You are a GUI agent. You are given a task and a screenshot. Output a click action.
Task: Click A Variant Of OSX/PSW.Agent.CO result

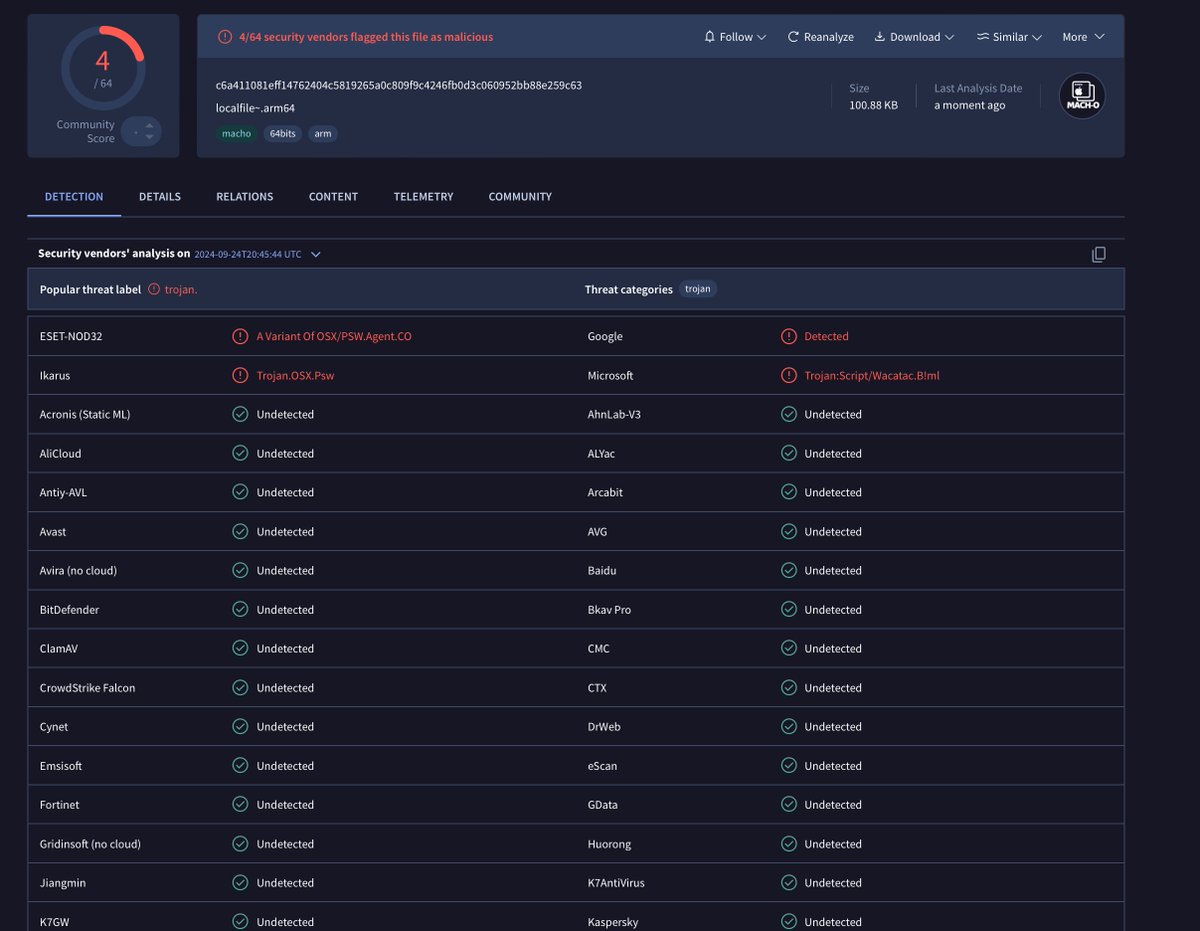(334, 336)
